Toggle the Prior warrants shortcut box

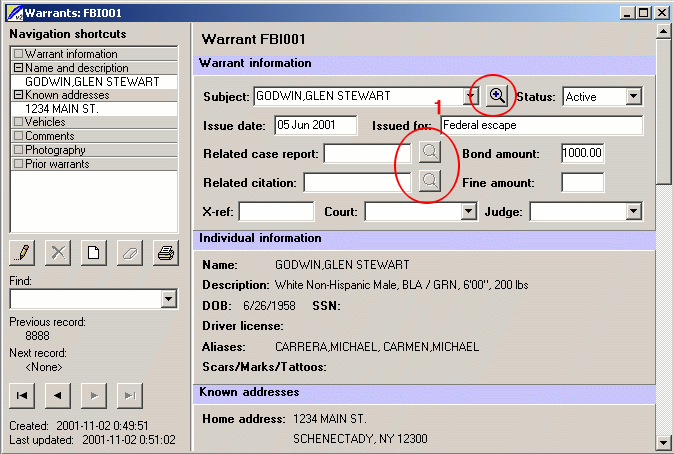(18, 164)
